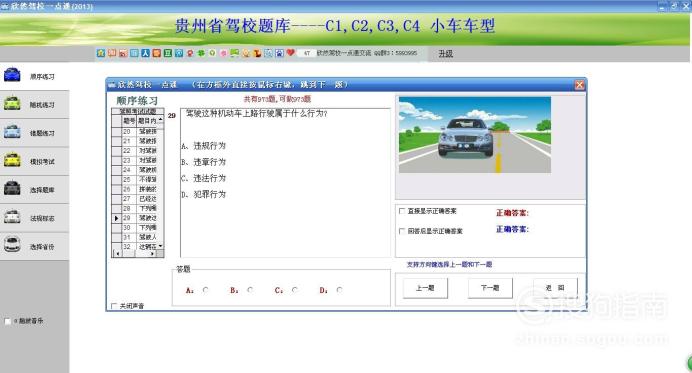Click option text A、违规行为
Image resolution: width=692 pixels, height=373 pixels.
coord(203,146)
